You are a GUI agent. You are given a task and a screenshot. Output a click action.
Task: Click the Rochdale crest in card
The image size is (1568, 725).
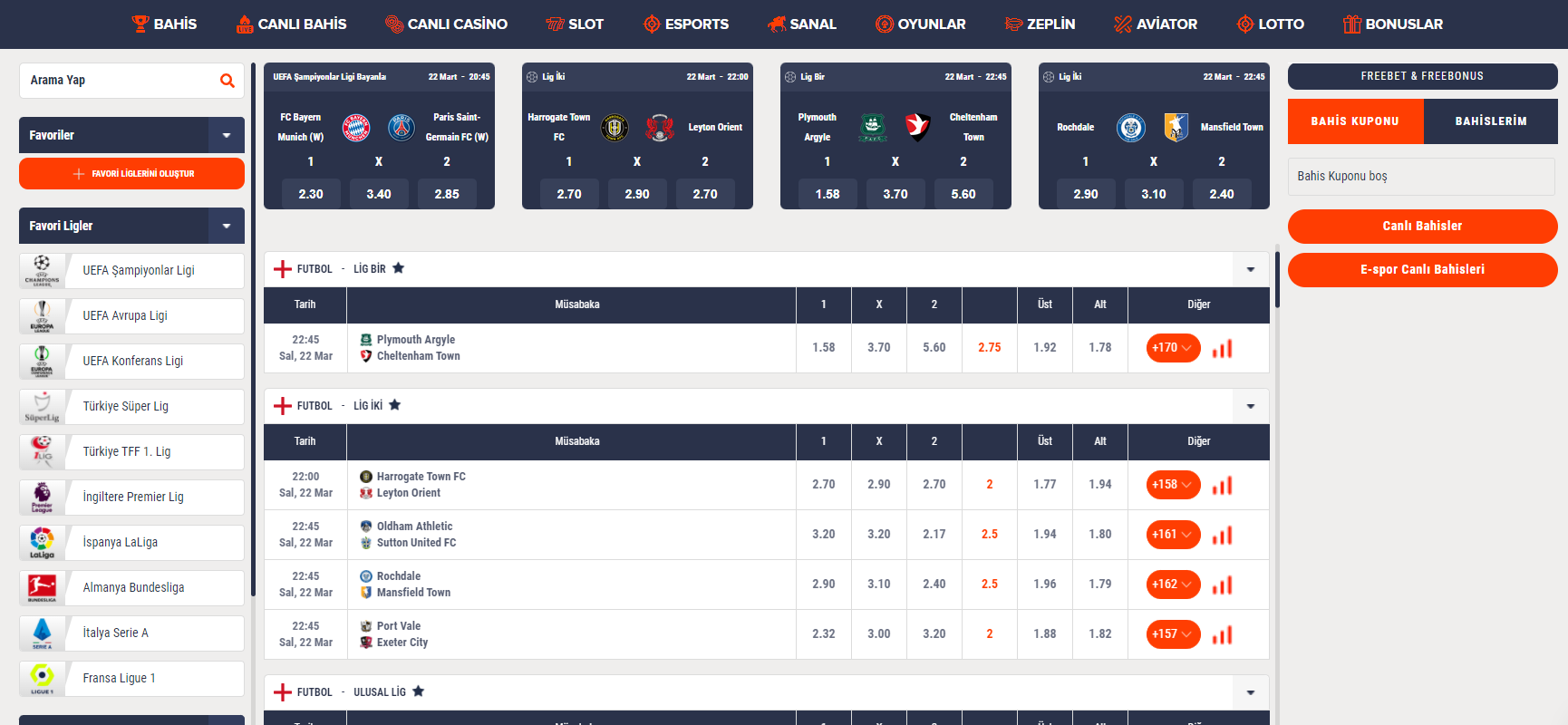tap(1131, 128)
